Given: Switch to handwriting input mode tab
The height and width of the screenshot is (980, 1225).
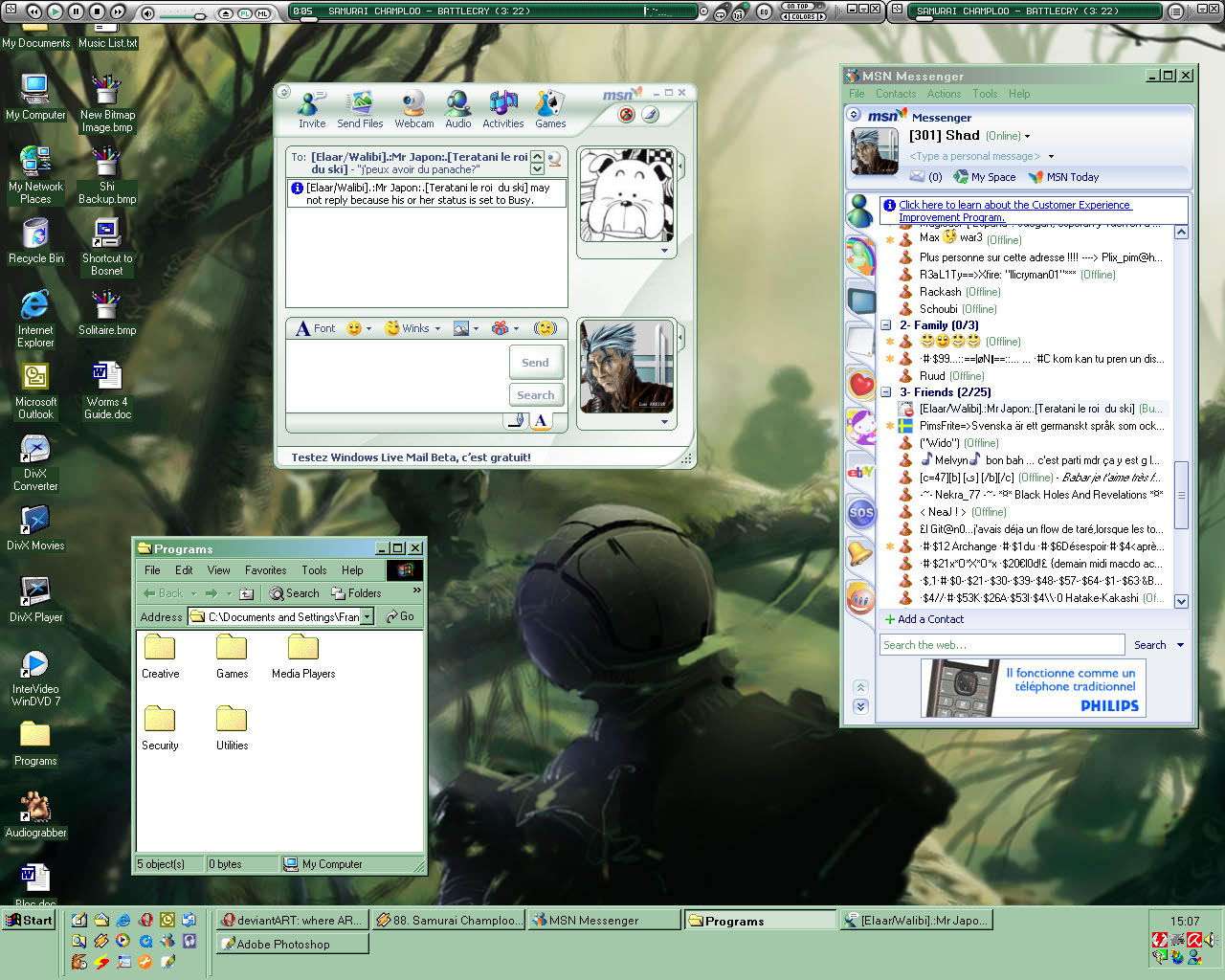Looking at the screenshot, I should [x=517, y=420].
